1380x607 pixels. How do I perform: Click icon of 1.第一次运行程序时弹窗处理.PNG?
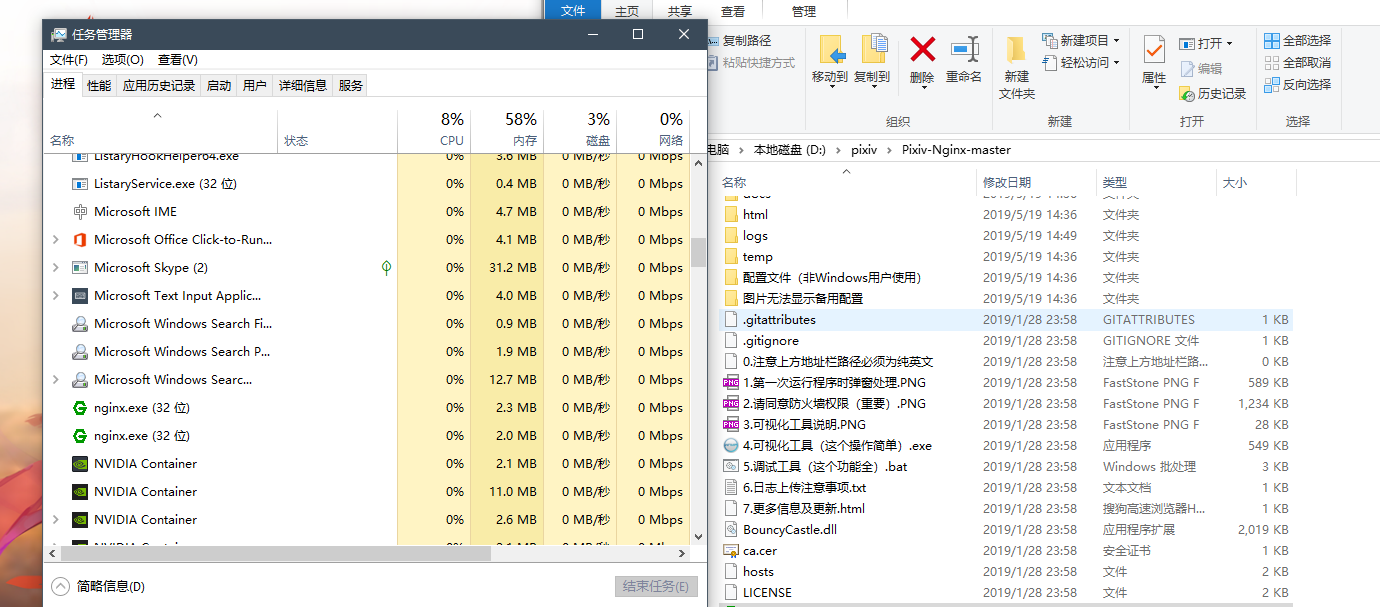(x=730, y=383)
